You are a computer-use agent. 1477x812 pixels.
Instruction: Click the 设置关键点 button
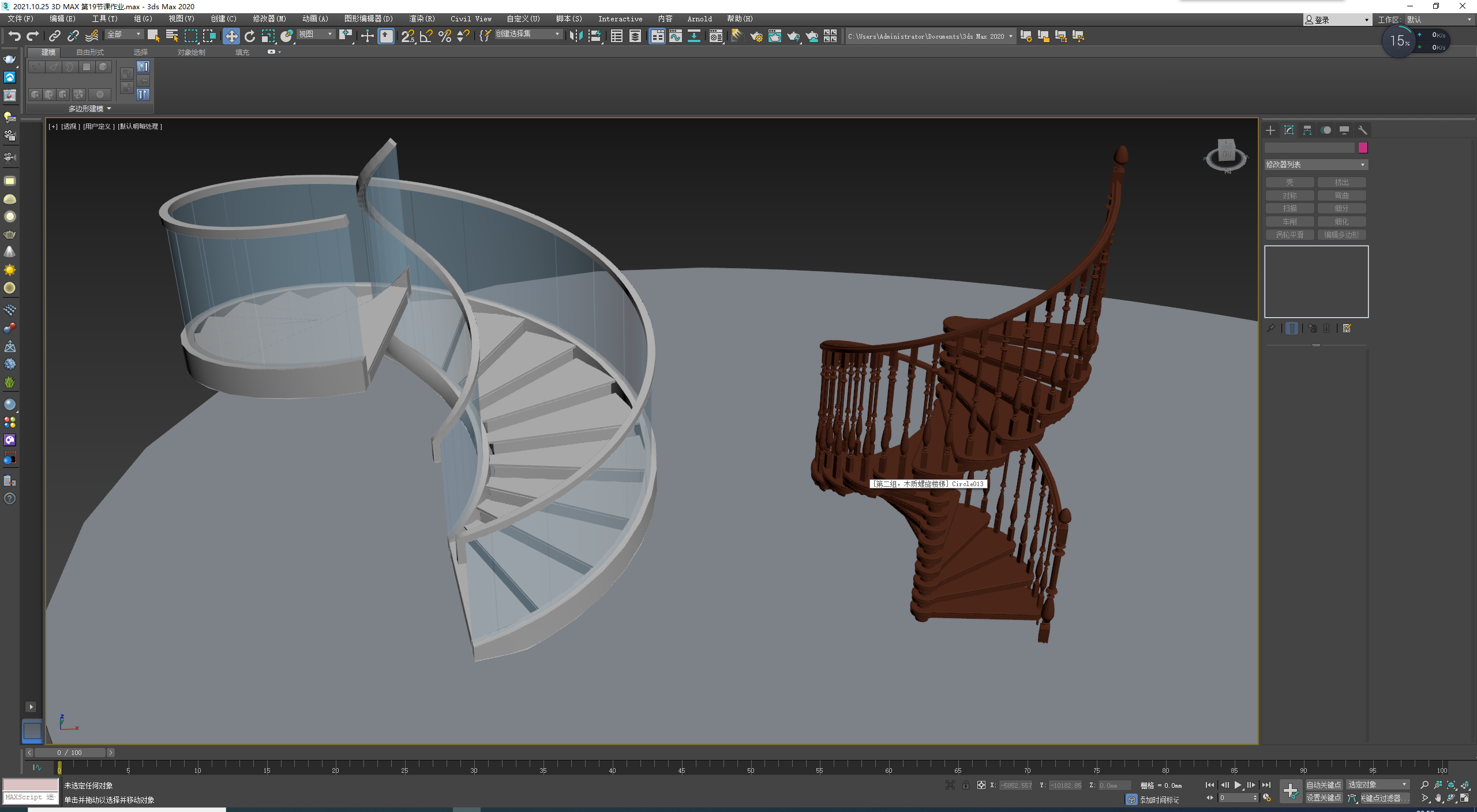pos(1324,798)
